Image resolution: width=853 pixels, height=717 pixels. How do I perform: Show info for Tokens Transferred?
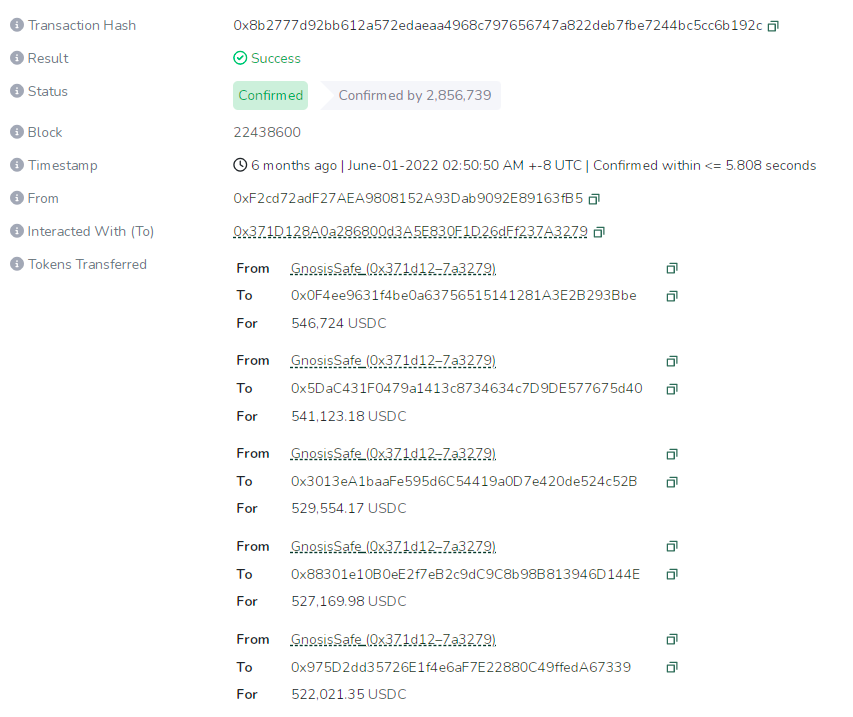[x=17, y=264]
